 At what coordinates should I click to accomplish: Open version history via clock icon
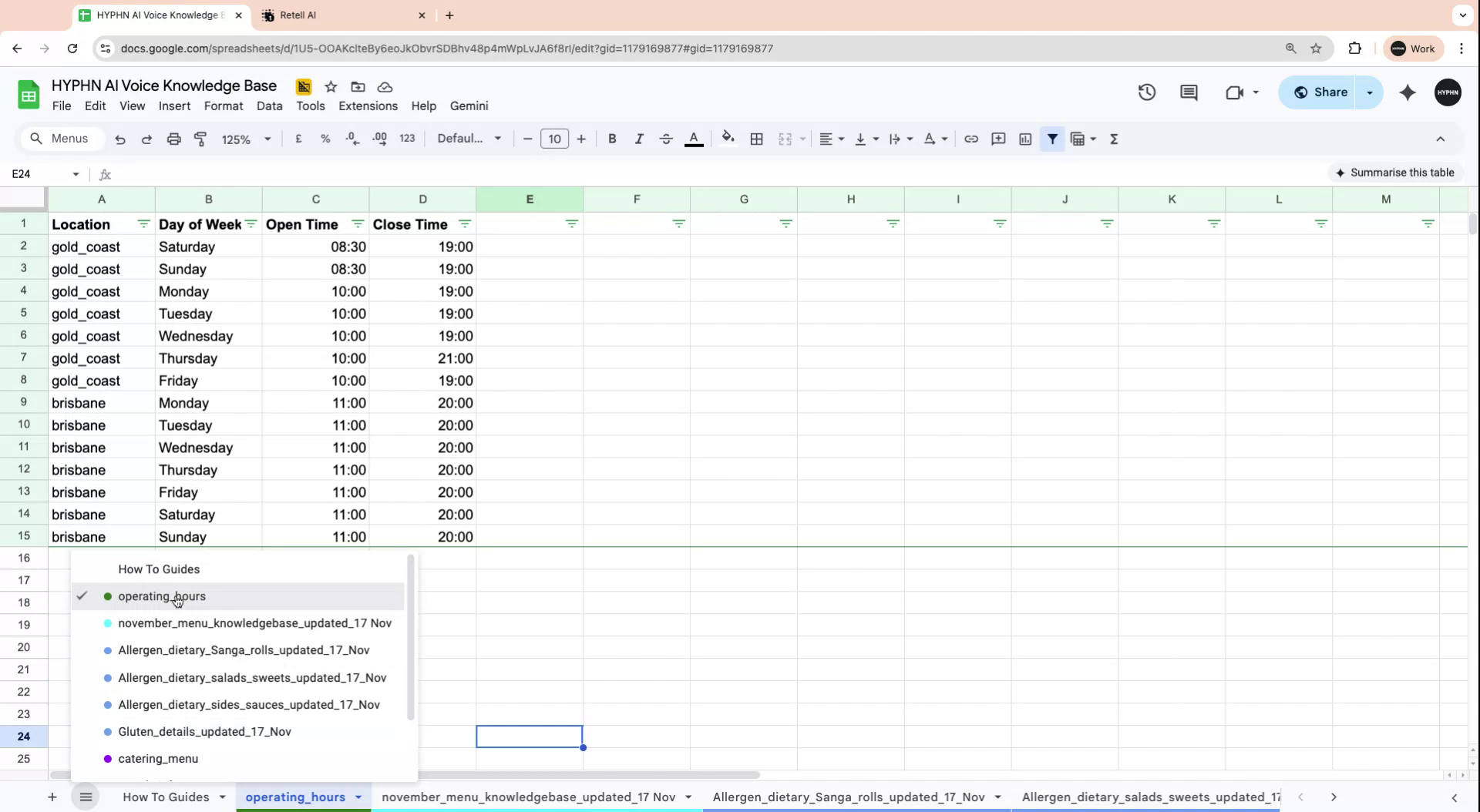pyautogui.click(x=1146, y=92)
